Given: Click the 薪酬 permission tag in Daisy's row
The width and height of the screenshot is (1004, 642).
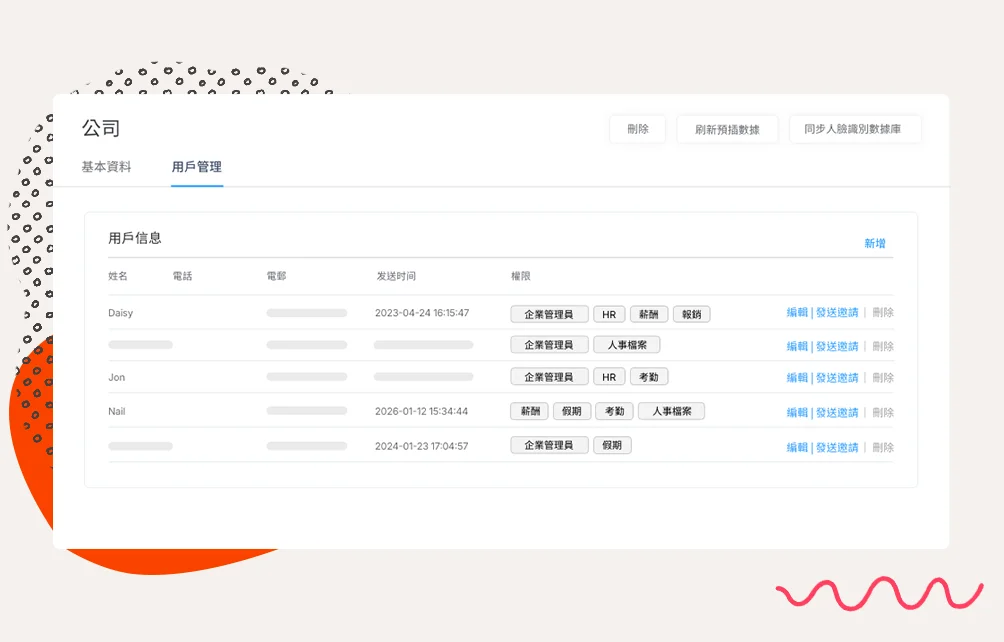Looking at the screenshot, I should pyautogui.click(x=648, y=314).
